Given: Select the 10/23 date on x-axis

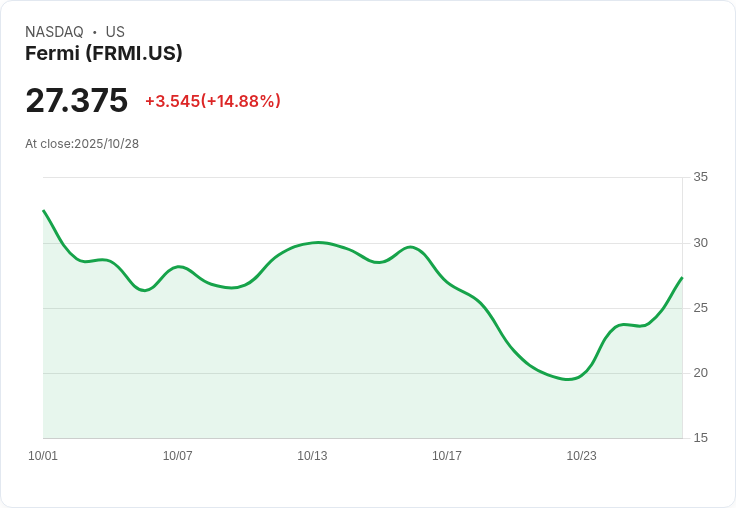Looking at the screenshot, I should pos(581,456).
